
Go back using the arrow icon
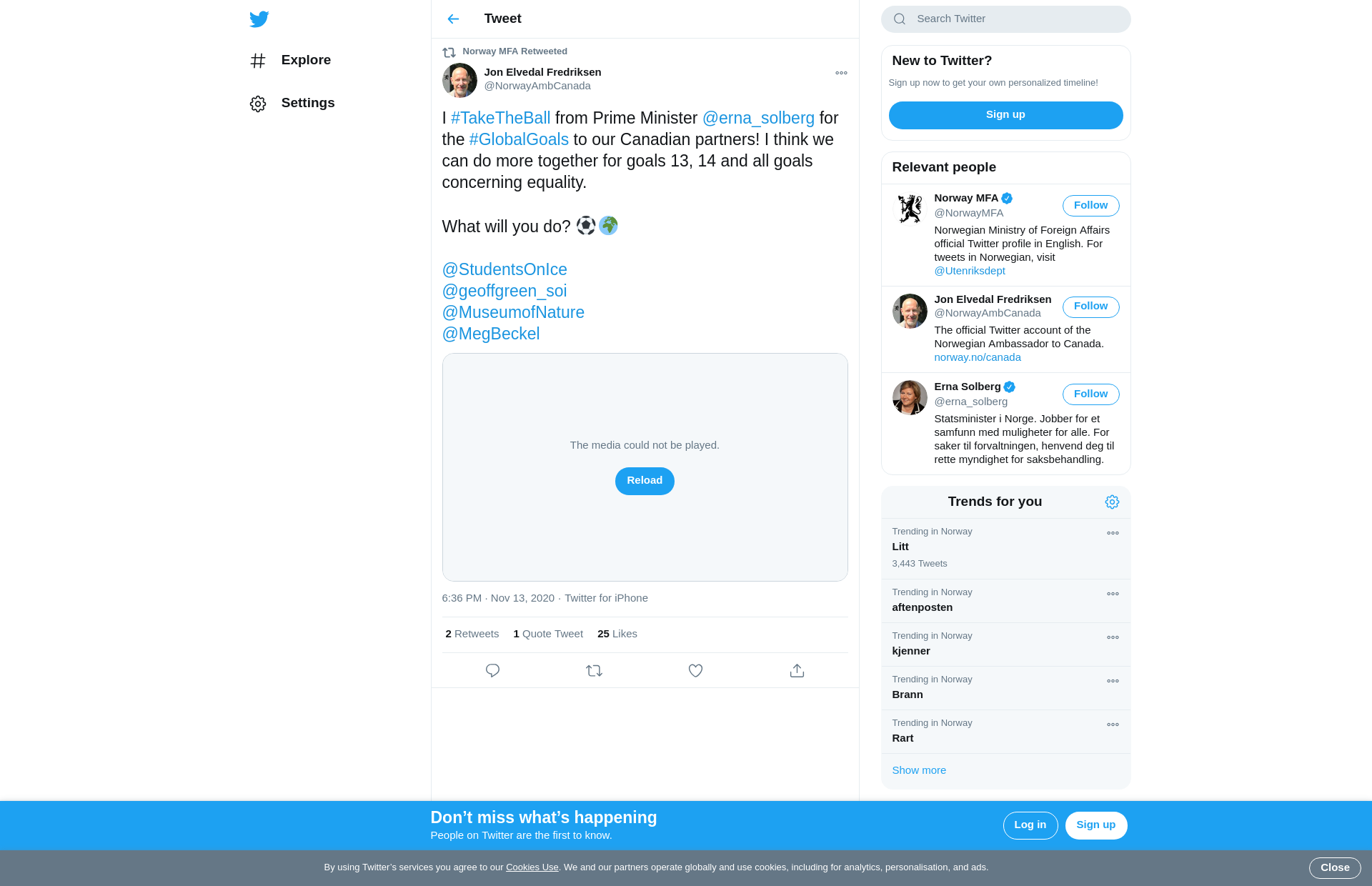453,19
